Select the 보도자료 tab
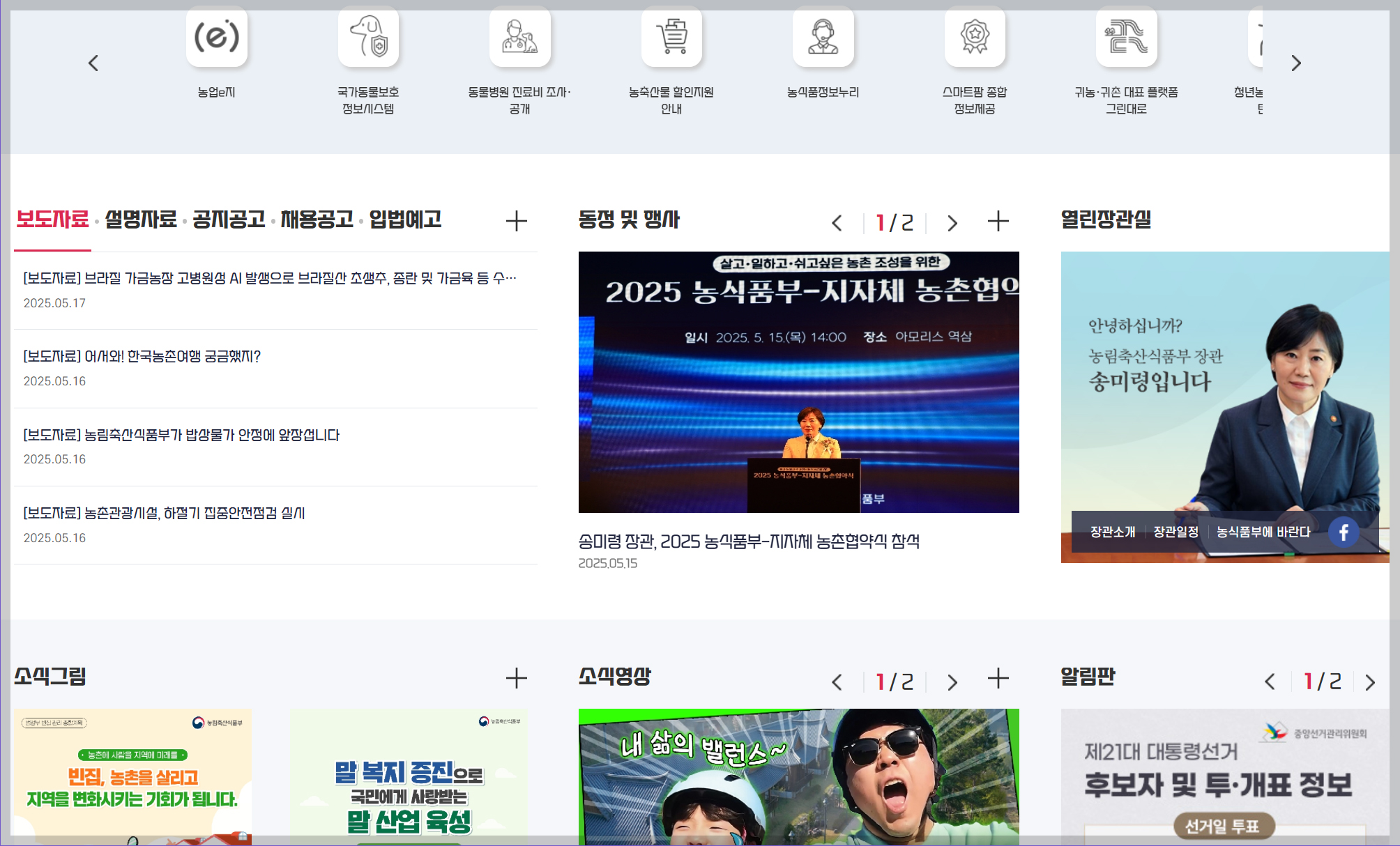The height and width of the screenshot is (846, 1400). (52, 220)
